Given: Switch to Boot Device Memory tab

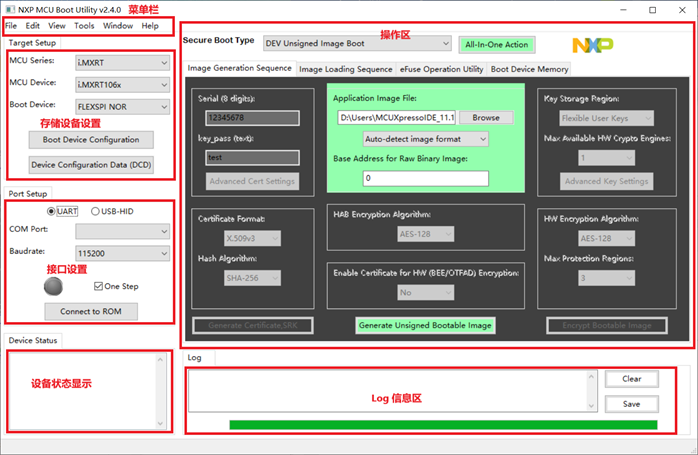Looking at the screenshot, I should pyautogui.click(x=529, y=69).
